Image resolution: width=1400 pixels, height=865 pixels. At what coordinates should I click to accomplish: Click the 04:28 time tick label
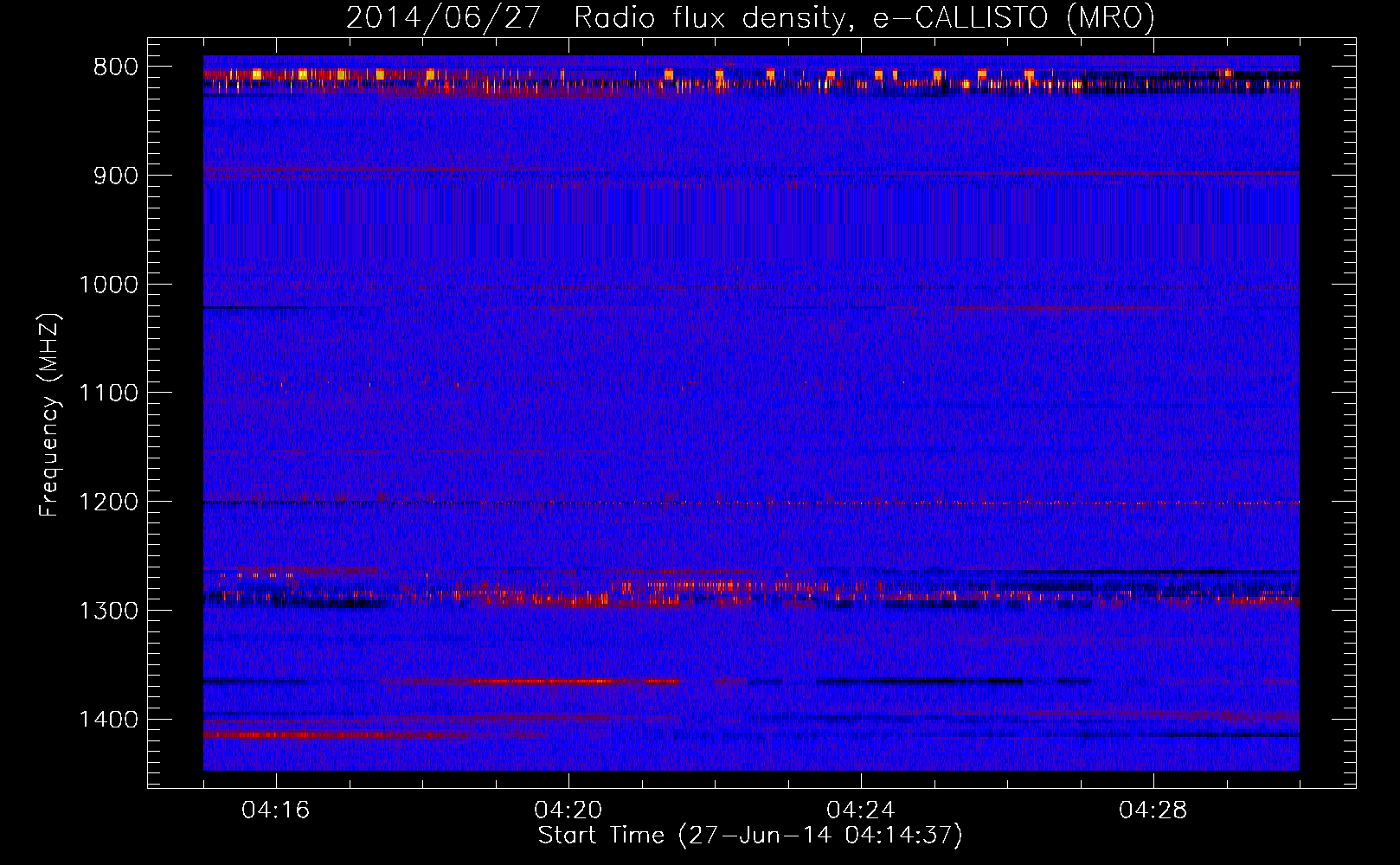pos(1153,811)
